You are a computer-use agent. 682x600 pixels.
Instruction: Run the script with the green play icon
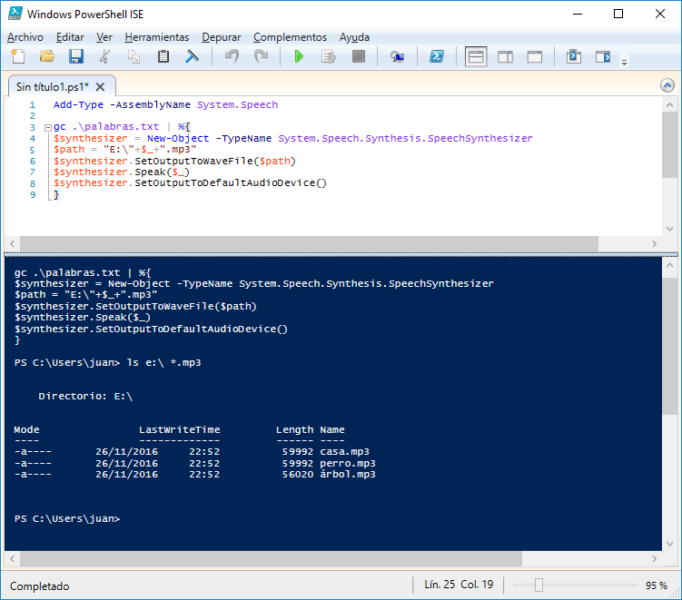click(298, 57)
